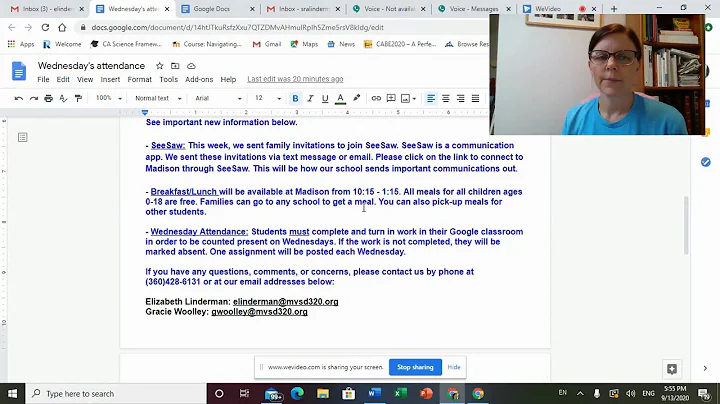Add a comment using toolbar icon
720x404 pixels.
click(391, 98)
